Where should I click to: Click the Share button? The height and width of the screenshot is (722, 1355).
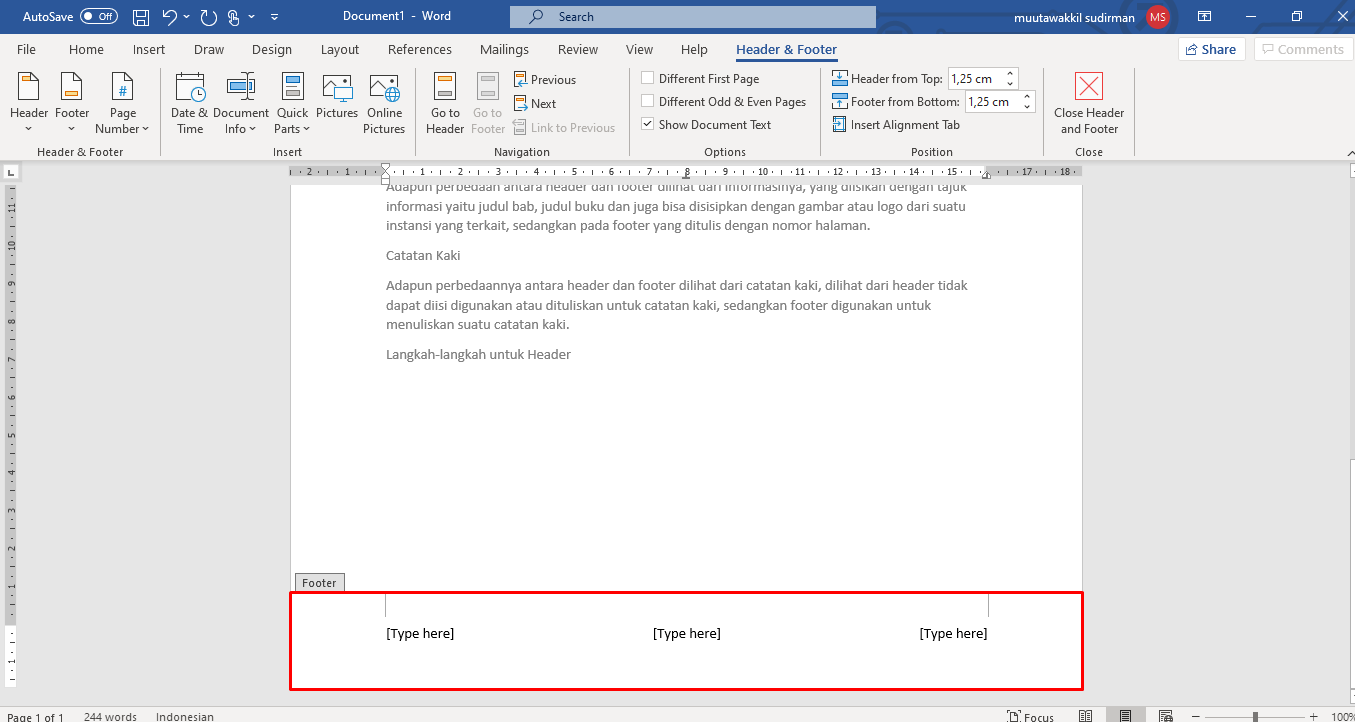pyautogui.click(x=1211, y=49)
